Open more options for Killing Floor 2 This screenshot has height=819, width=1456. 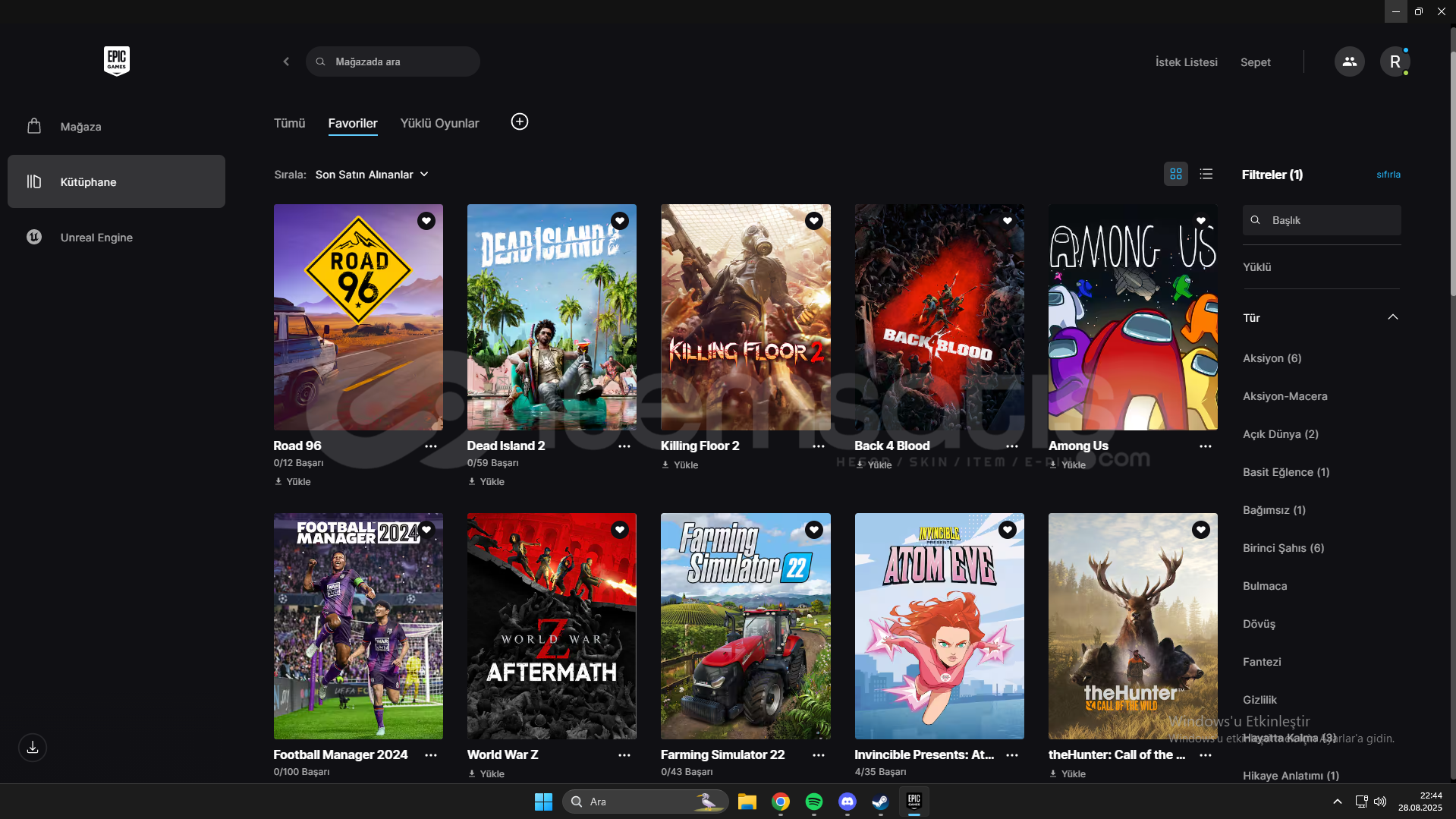(819, 446)
